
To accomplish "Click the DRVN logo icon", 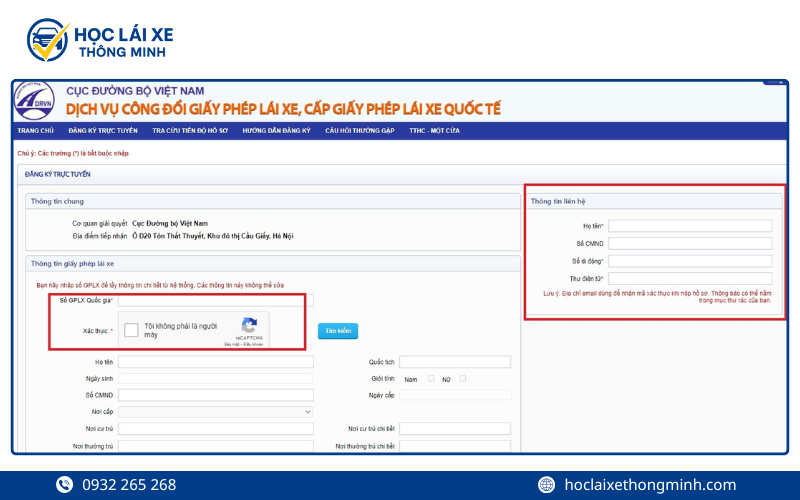I will click(x=34, y=101).
